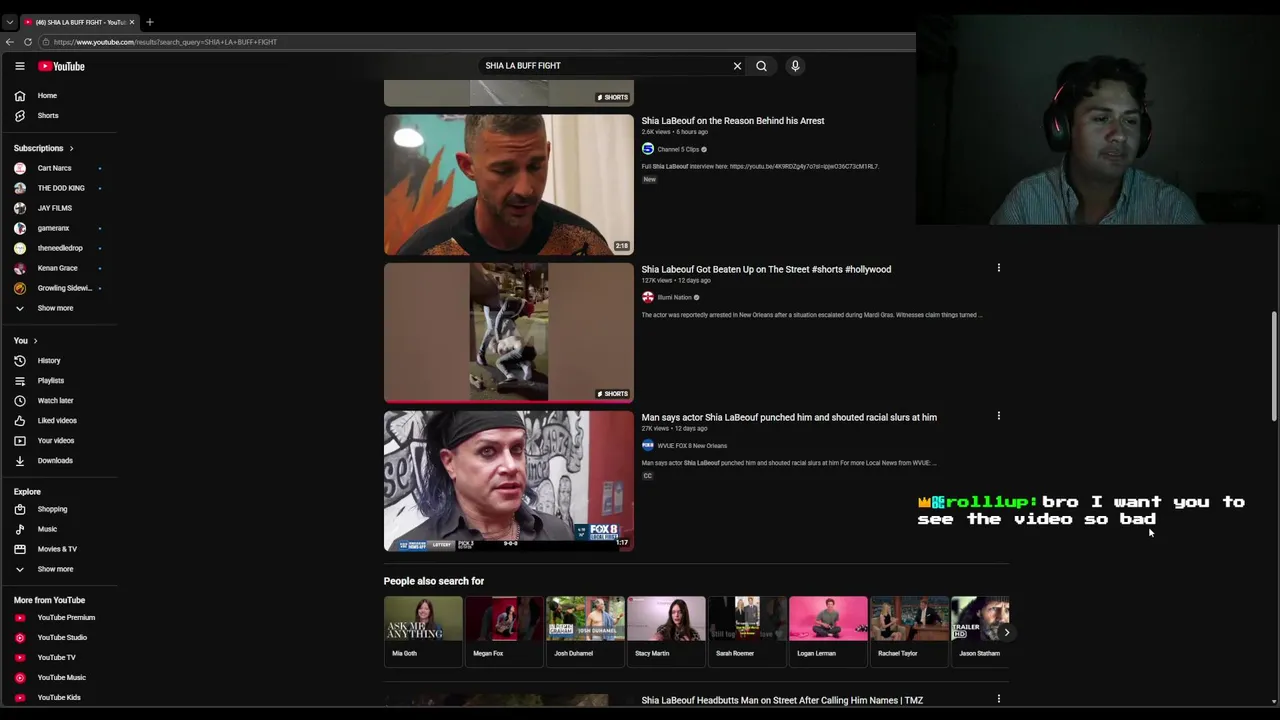The image size is (1280, 720).
Task: Select Sarah Roemer related search card
Action: click(747, 630)
